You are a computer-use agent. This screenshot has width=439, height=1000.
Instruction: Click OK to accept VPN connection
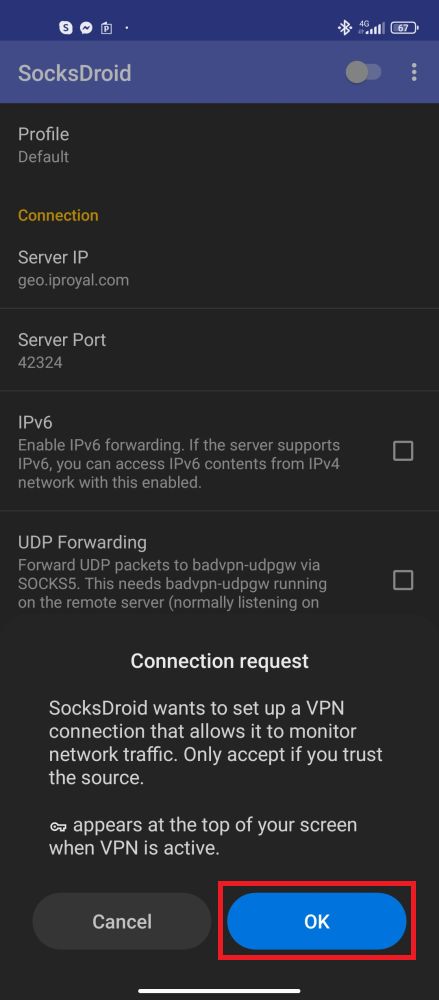(316, 921)
